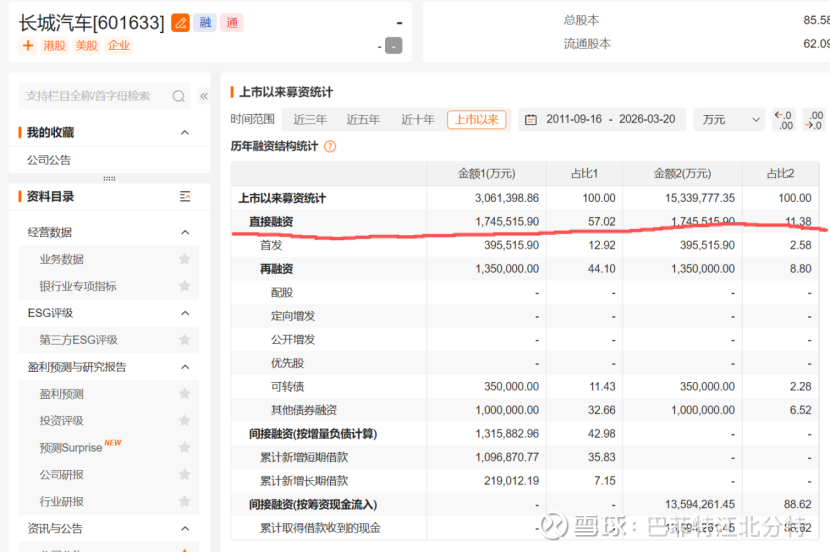Toggle favorite star for 业务数据

point(184,259)
